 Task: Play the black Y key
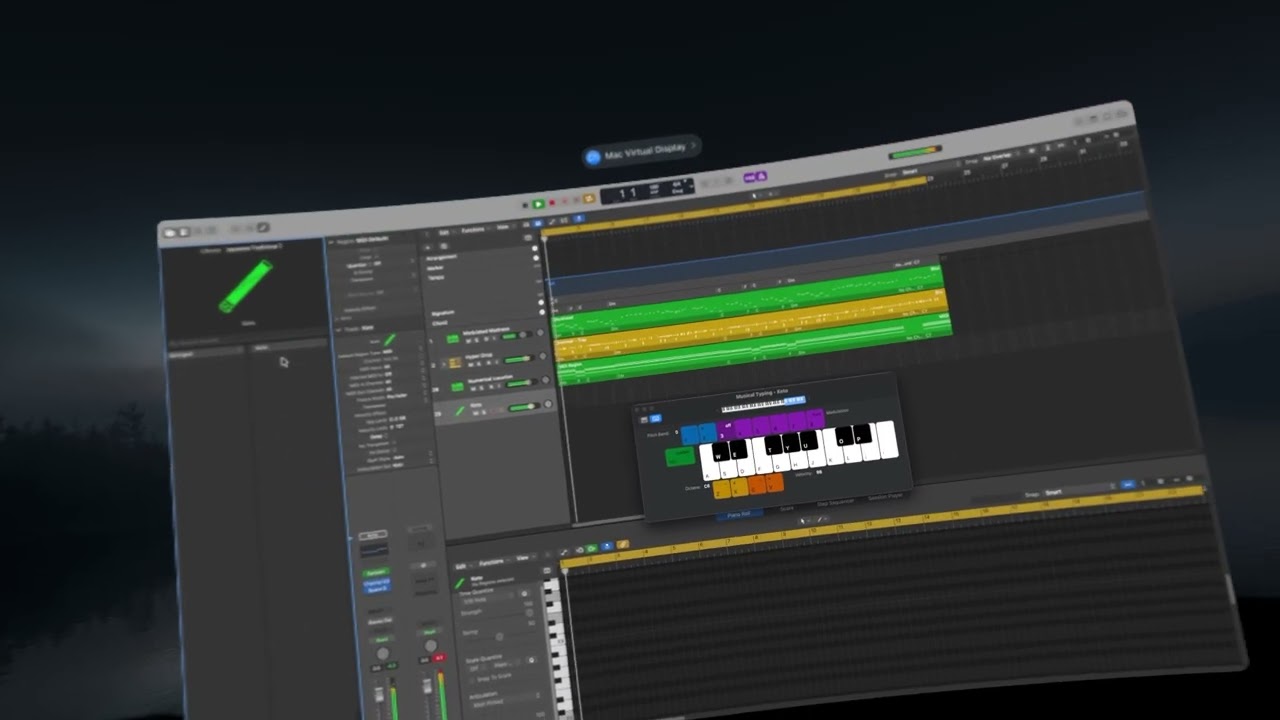click(x=791, y=442)
